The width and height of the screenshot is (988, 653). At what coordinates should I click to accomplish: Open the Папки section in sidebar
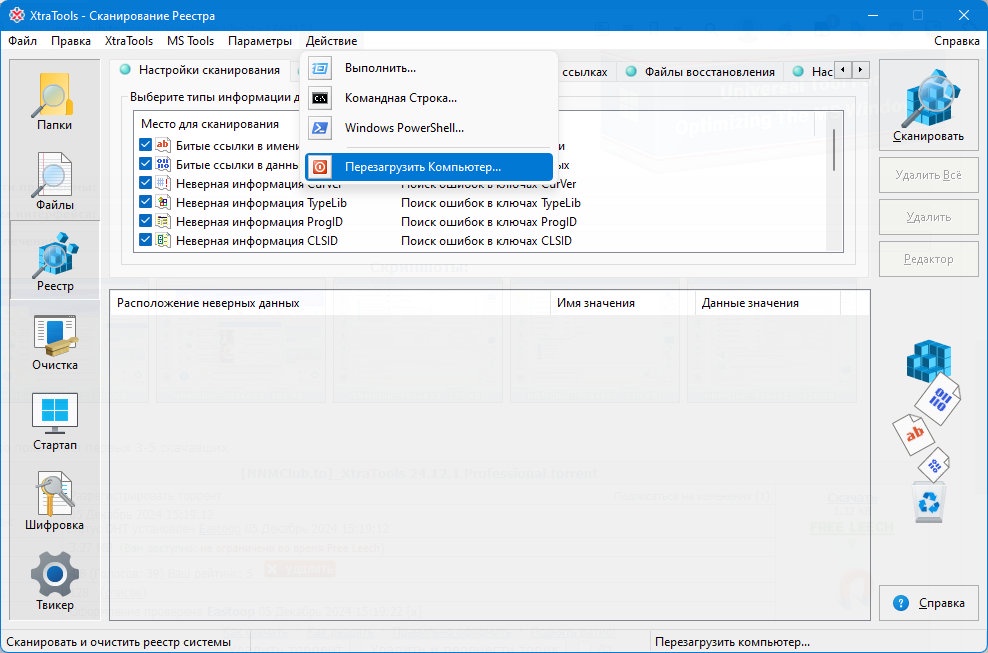[x=54, y=101]
